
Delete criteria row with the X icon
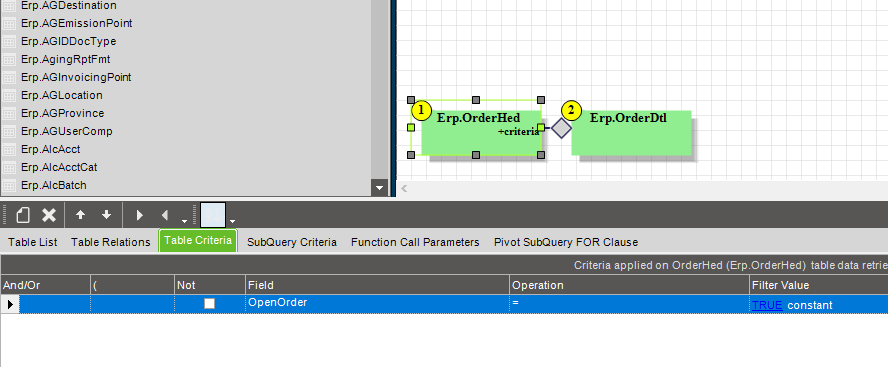click(x=49, y=215)
